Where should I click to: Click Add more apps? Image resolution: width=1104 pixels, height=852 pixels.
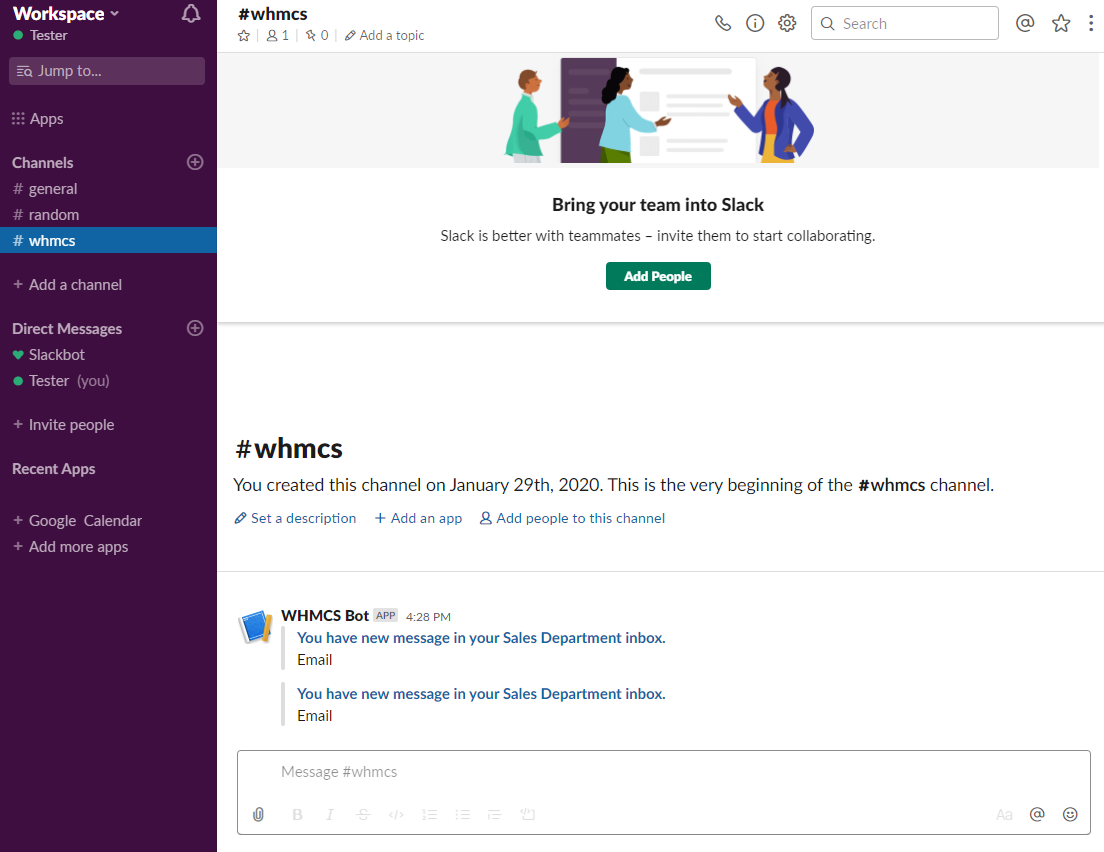pyautogui.click(x=71, y=546)
